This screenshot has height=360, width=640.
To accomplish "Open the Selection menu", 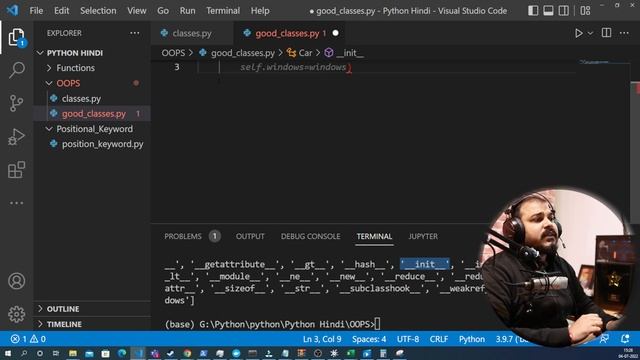I will [98, 11].
